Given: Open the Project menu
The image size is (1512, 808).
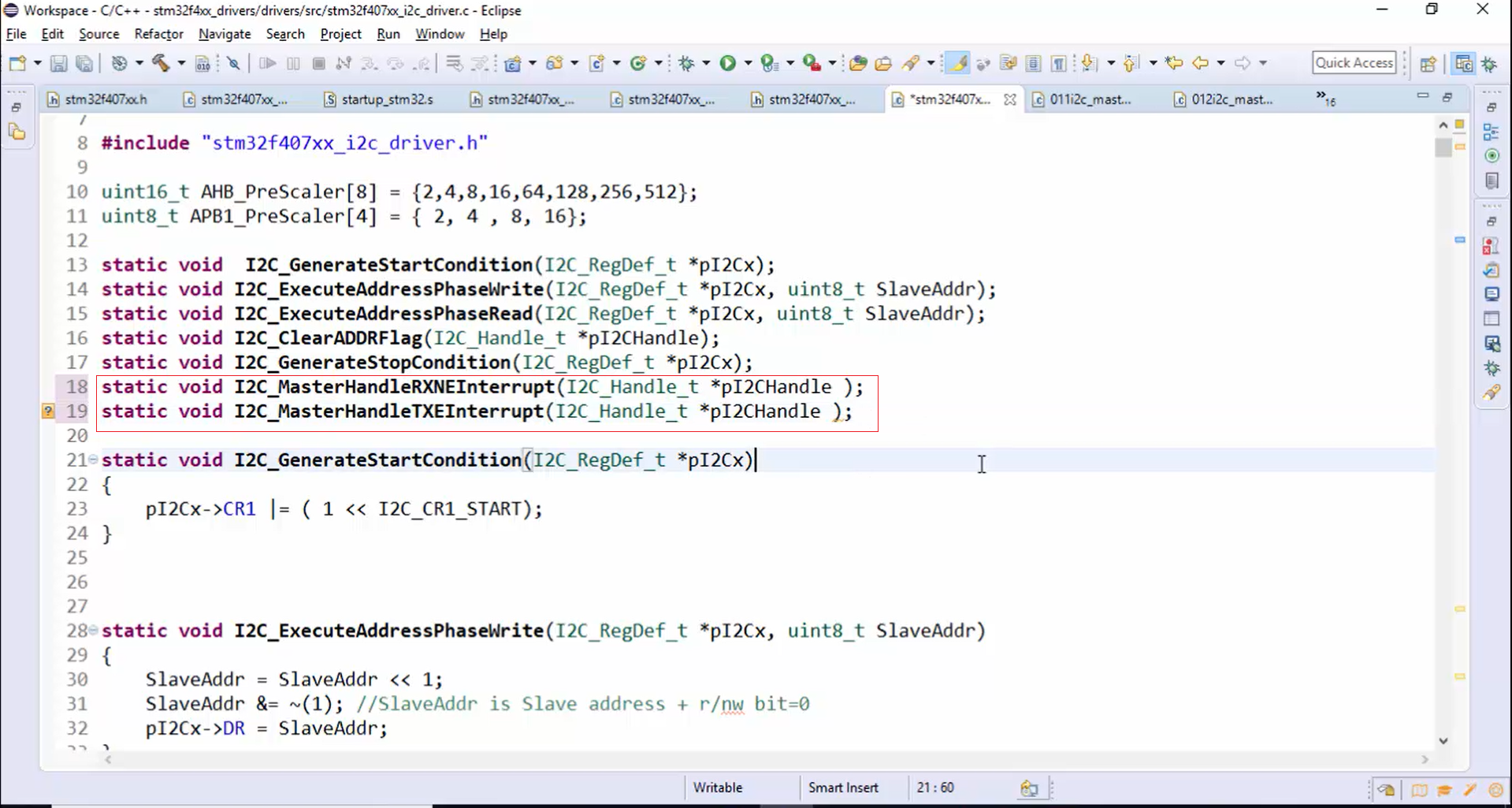Looking at the screenshot, I should point(340,34).
